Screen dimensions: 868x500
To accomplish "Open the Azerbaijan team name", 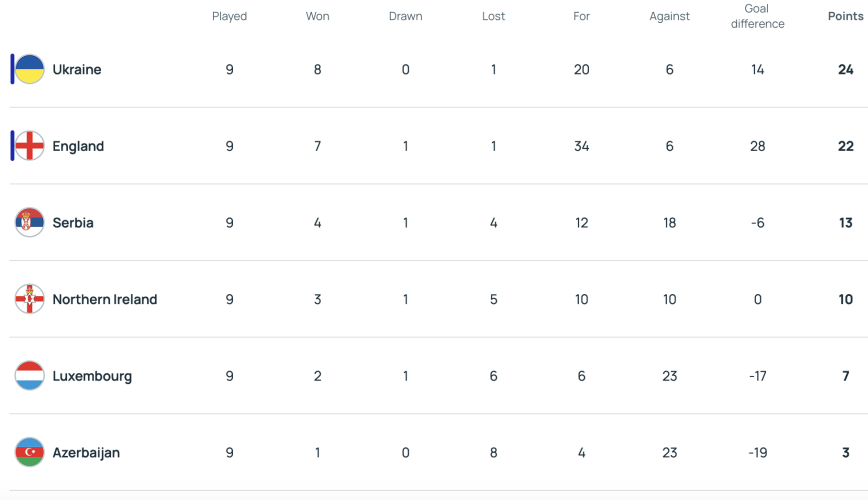I will 86,452.
